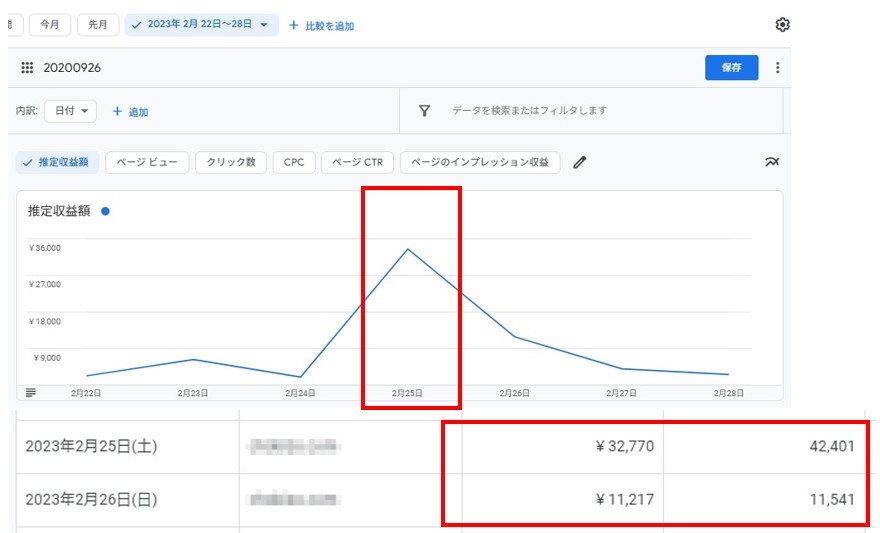Click the report name 20200926
Viewport: 880px width, 533px height.
(72, 68)
